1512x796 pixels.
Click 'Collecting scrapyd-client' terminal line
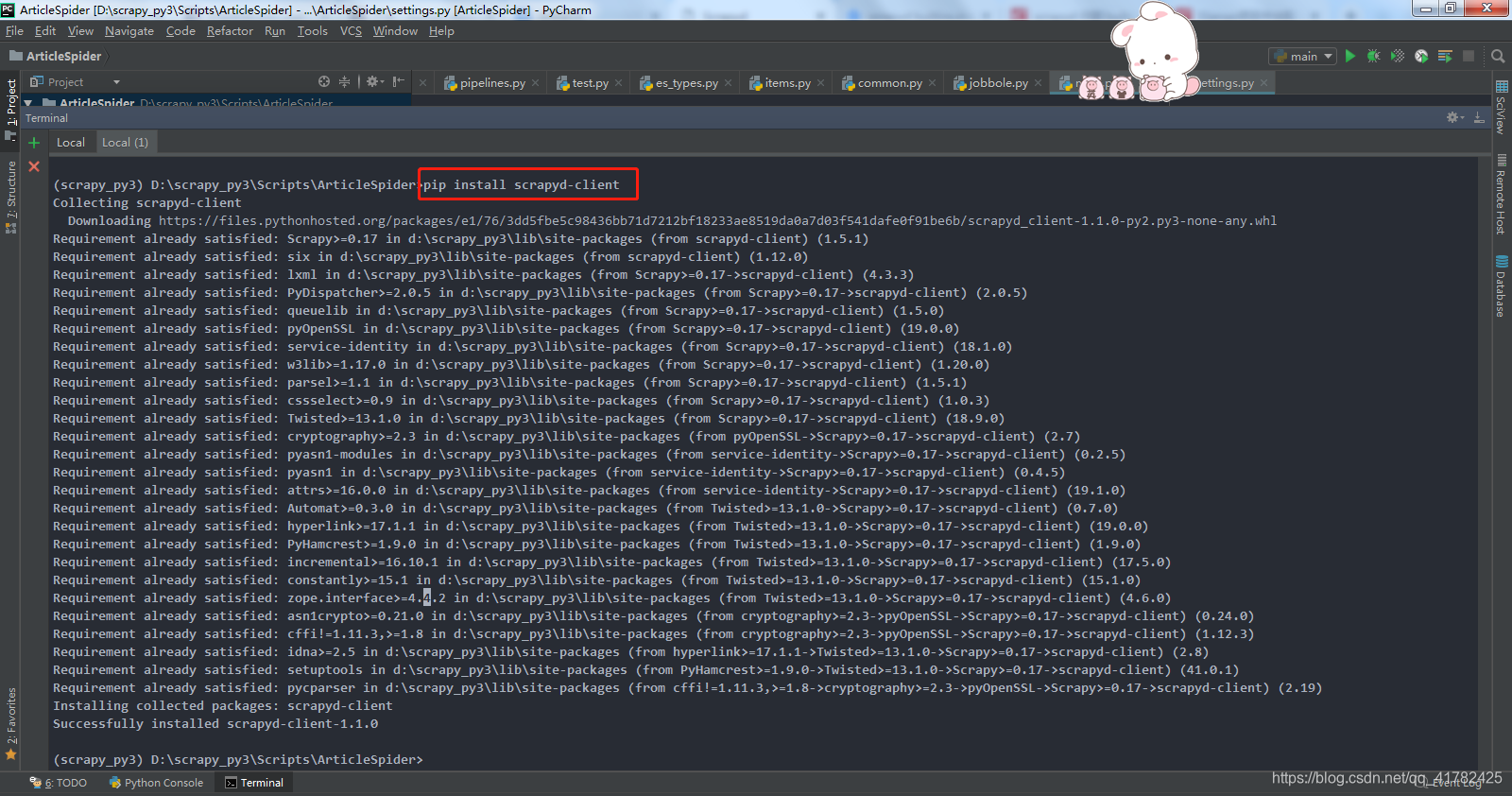point(147,203)
